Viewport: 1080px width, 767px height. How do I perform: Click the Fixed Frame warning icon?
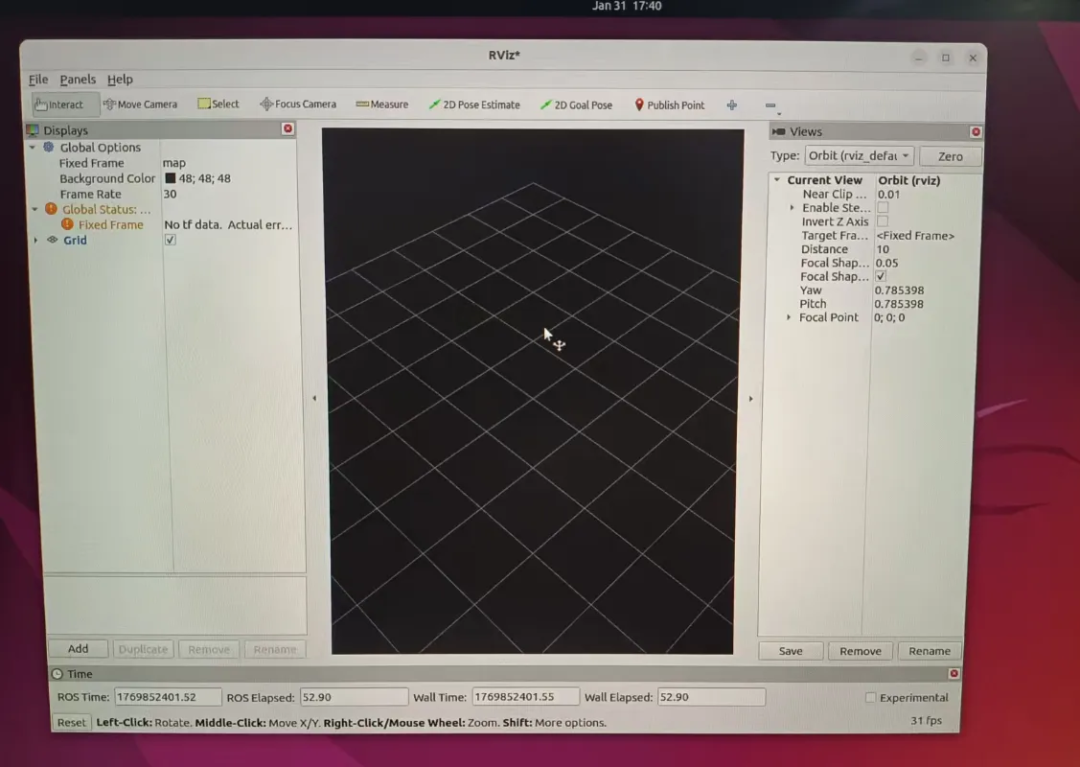[x=67, y=224]
